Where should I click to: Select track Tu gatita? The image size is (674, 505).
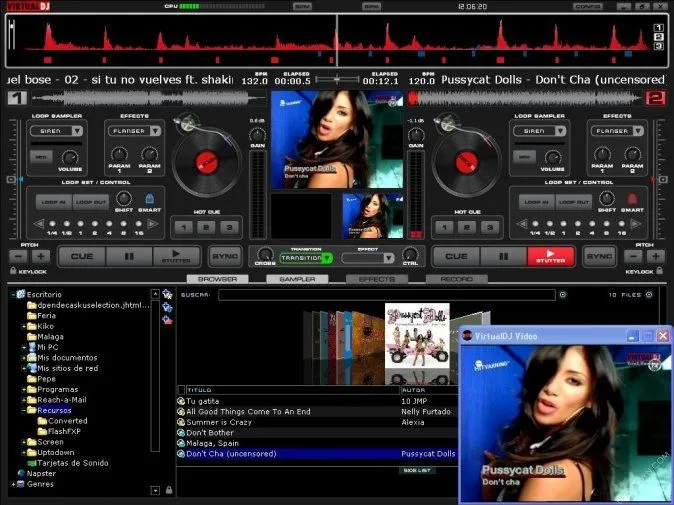coord(317,401)
